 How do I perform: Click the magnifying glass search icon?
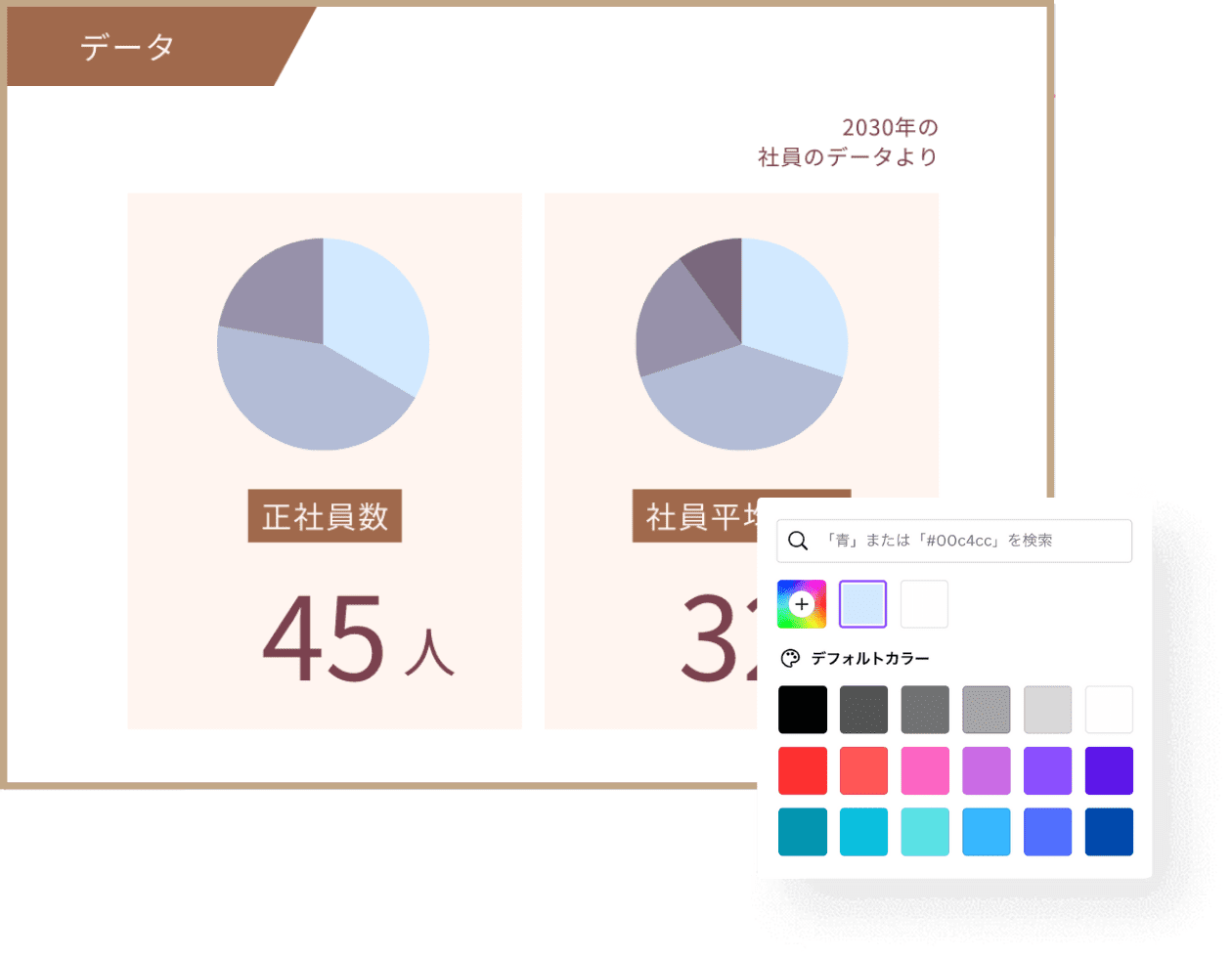coord(798,540)
